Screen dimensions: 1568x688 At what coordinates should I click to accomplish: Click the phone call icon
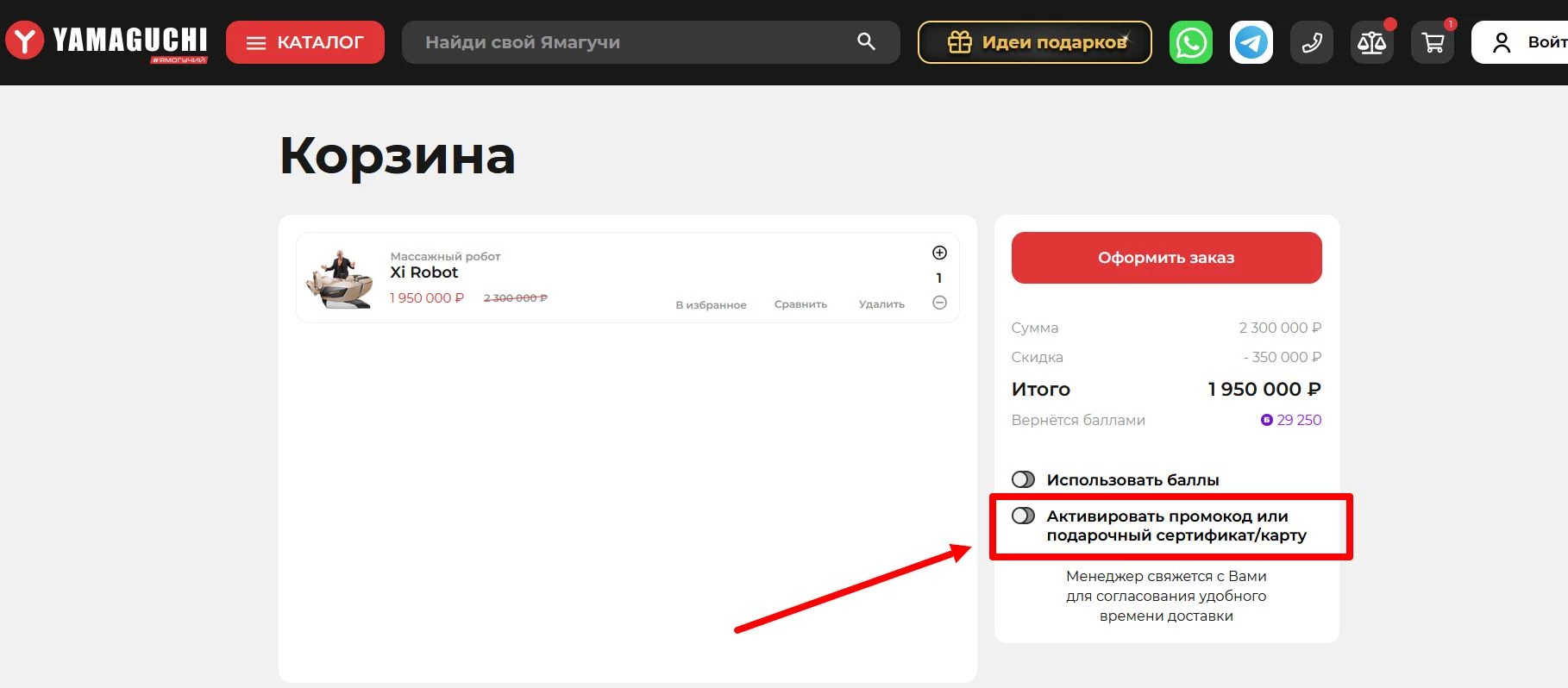click(x=1311, y=42)
